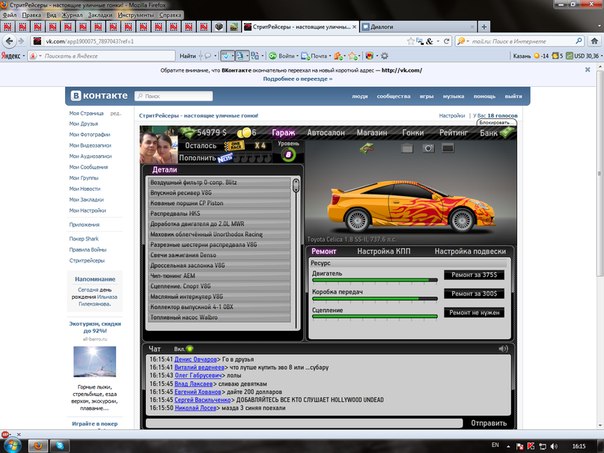Switch to the Настройка подвески tab
This screenshot has height=453, width=604.
pyautogui.click(x=470, y=251)
